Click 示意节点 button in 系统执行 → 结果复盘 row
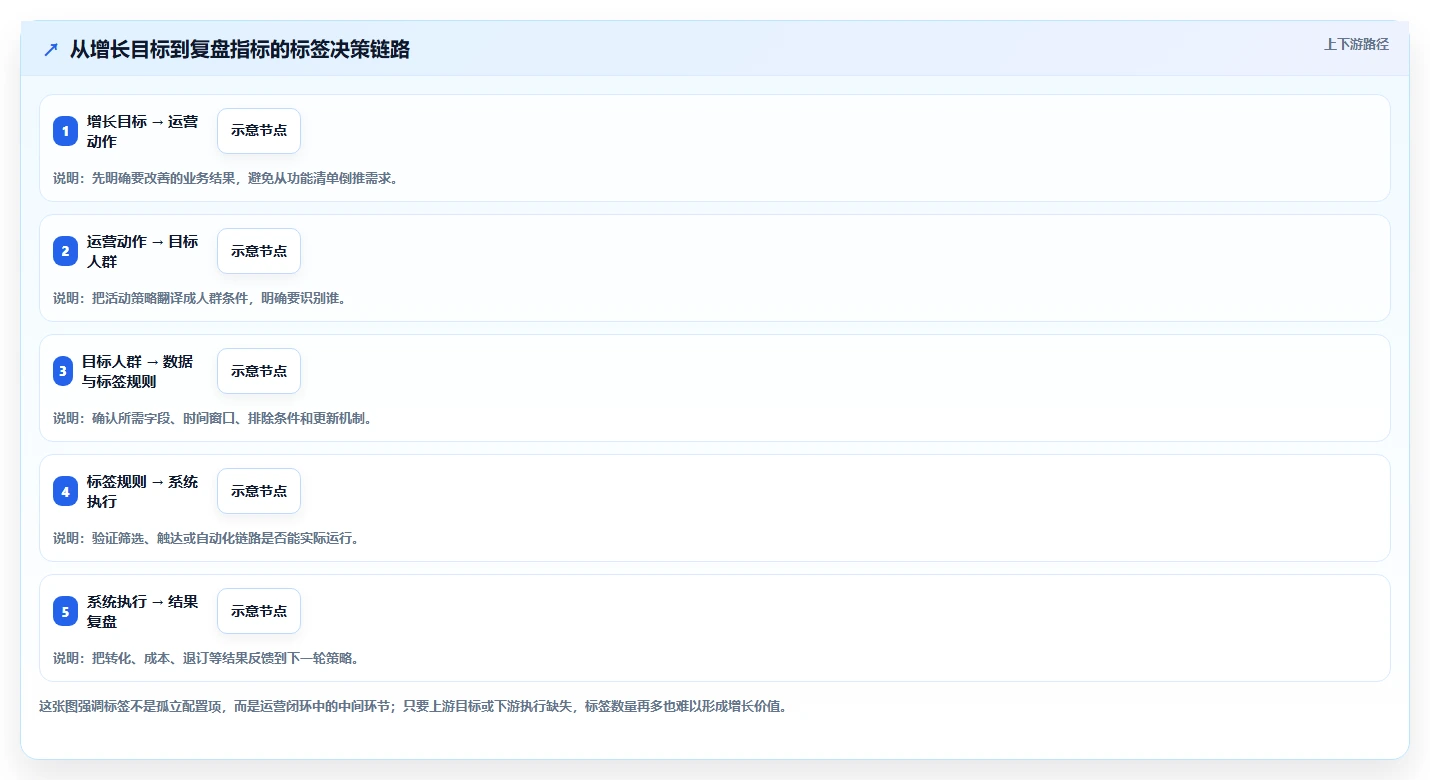 [x=259, y=611]
